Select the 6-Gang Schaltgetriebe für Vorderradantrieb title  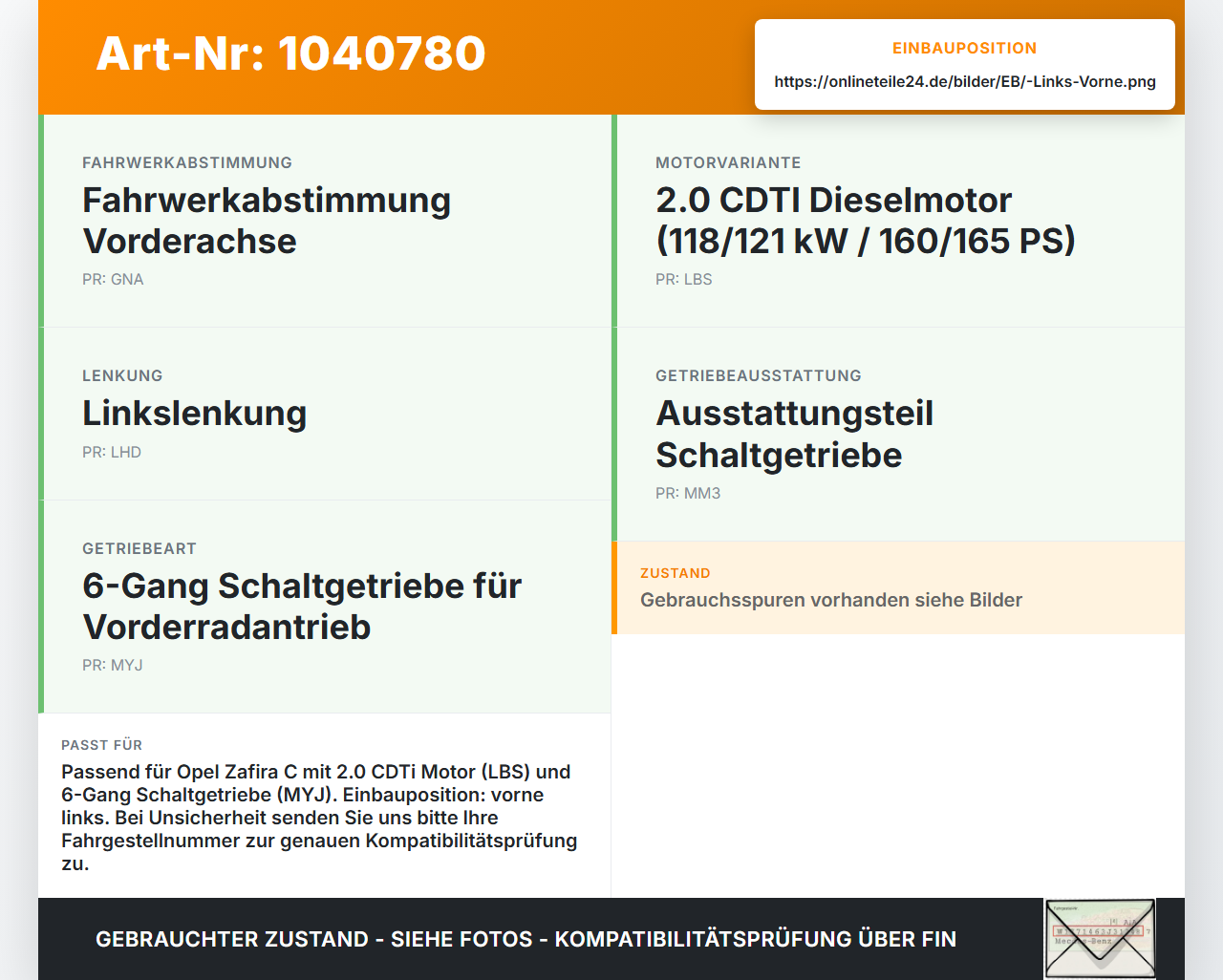click(x=302, y=607)
